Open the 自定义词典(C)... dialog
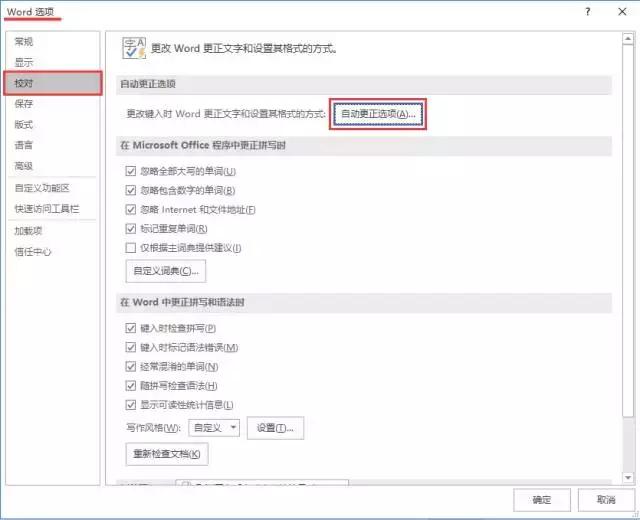The height and width of the screenshot is (520, 640). point(166,271)
